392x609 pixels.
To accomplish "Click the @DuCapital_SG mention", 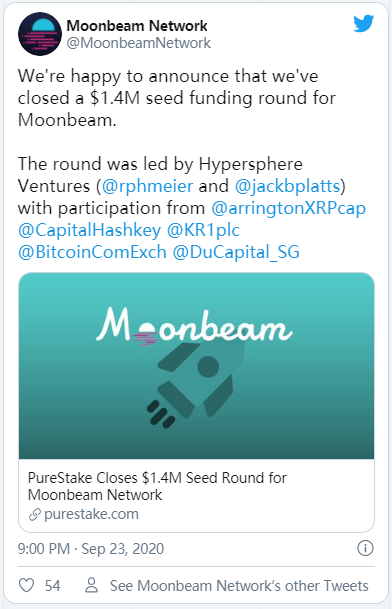I will [x=236, y=252].
